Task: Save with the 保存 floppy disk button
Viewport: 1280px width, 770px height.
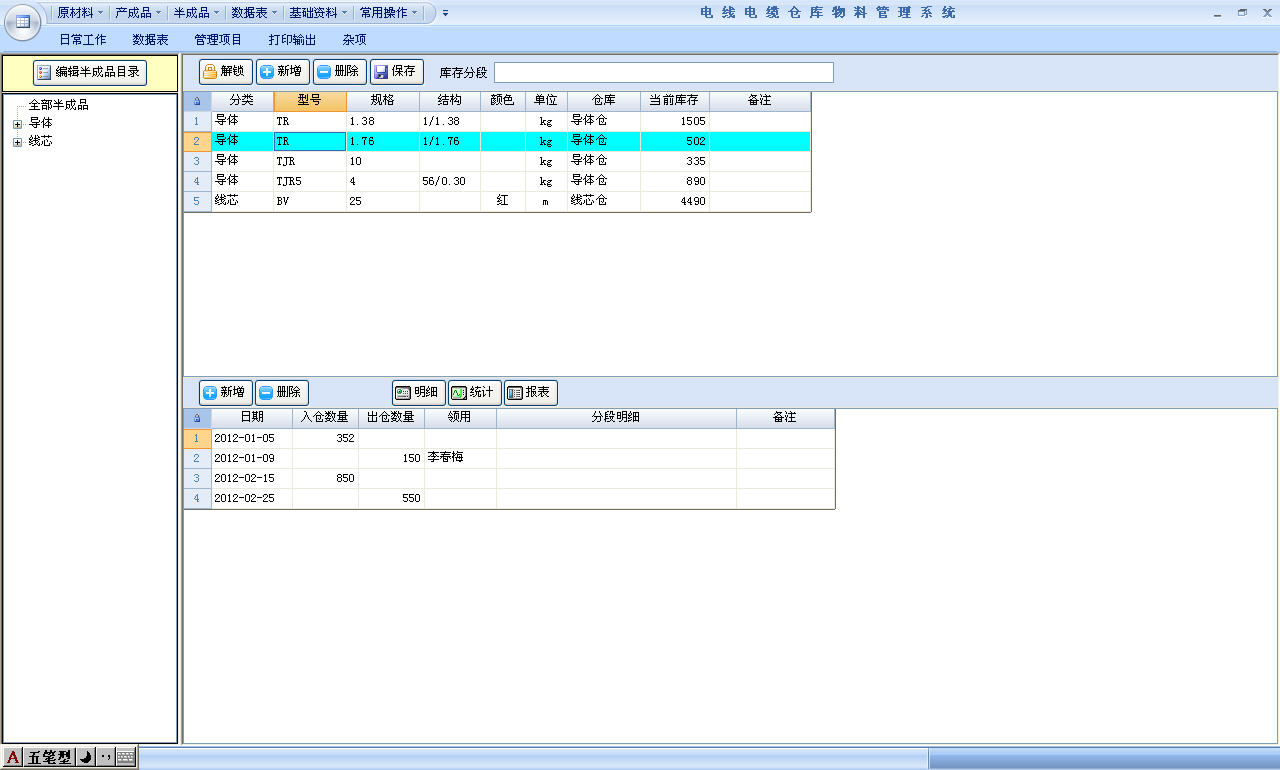Action: tap(396, 72)
